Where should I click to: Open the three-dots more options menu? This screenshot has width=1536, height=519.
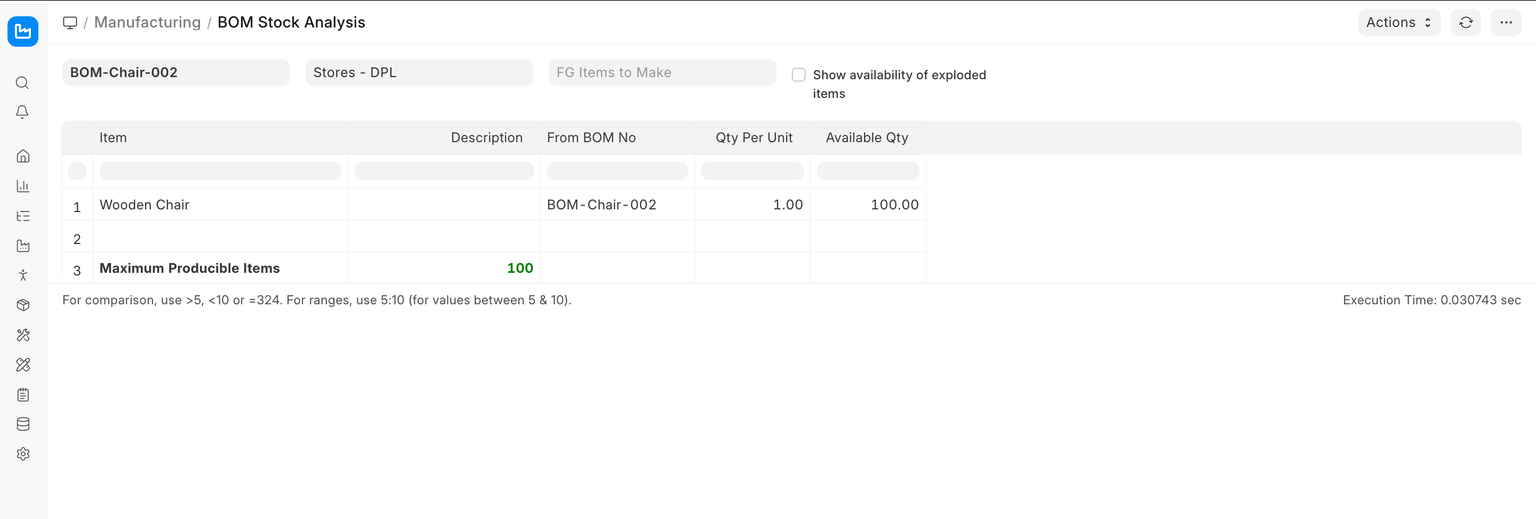coord(1506,23)
